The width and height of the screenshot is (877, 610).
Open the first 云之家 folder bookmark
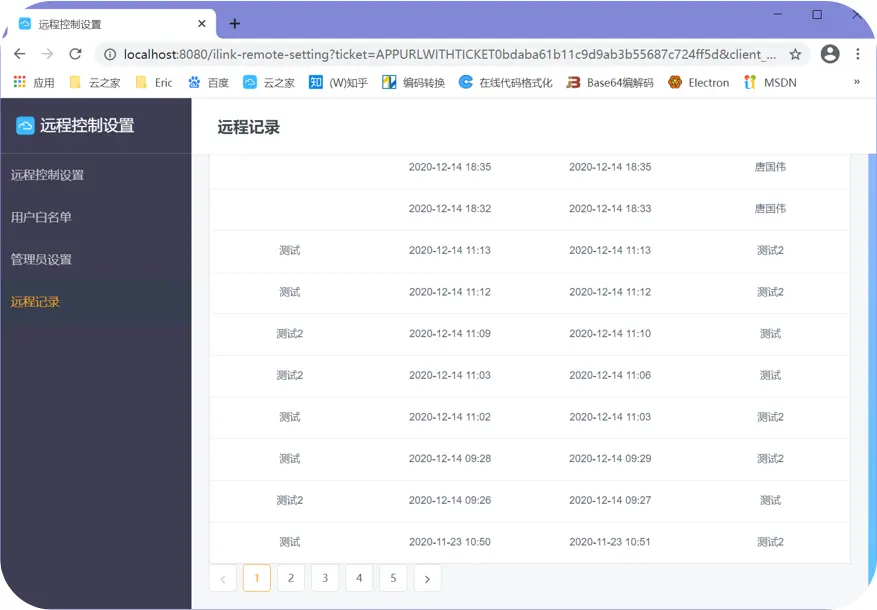[x=95, y=83]
